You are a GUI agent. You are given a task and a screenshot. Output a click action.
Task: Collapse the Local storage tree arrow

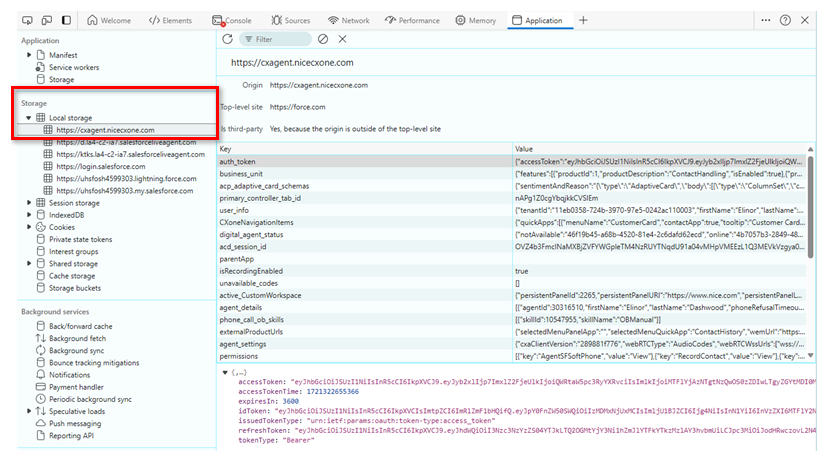click(29, 117)
